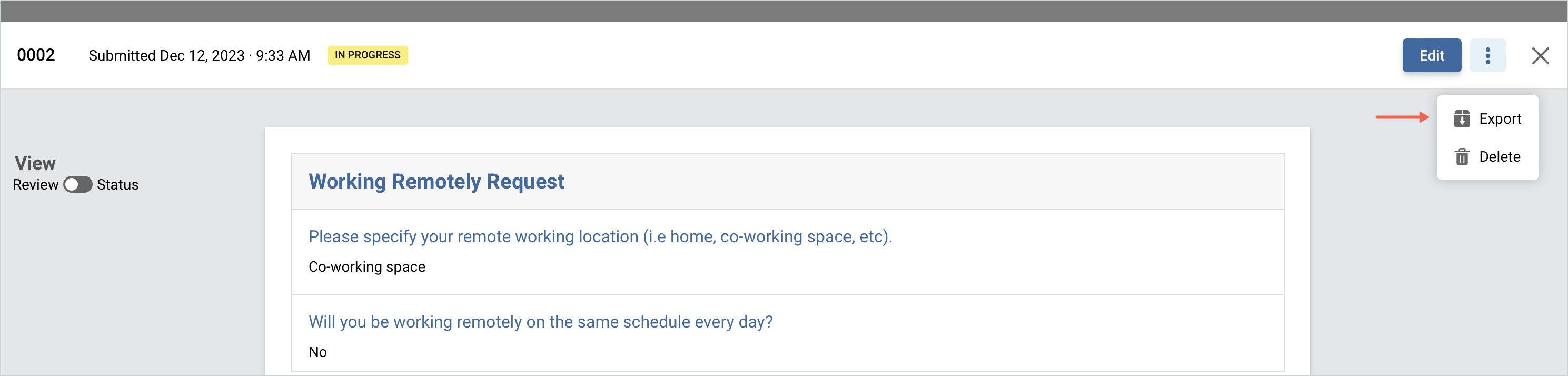This screenshot has width=1568, height=376.
Task: Open the overflow dropdown next to Edit
Action: point(1488,55)
